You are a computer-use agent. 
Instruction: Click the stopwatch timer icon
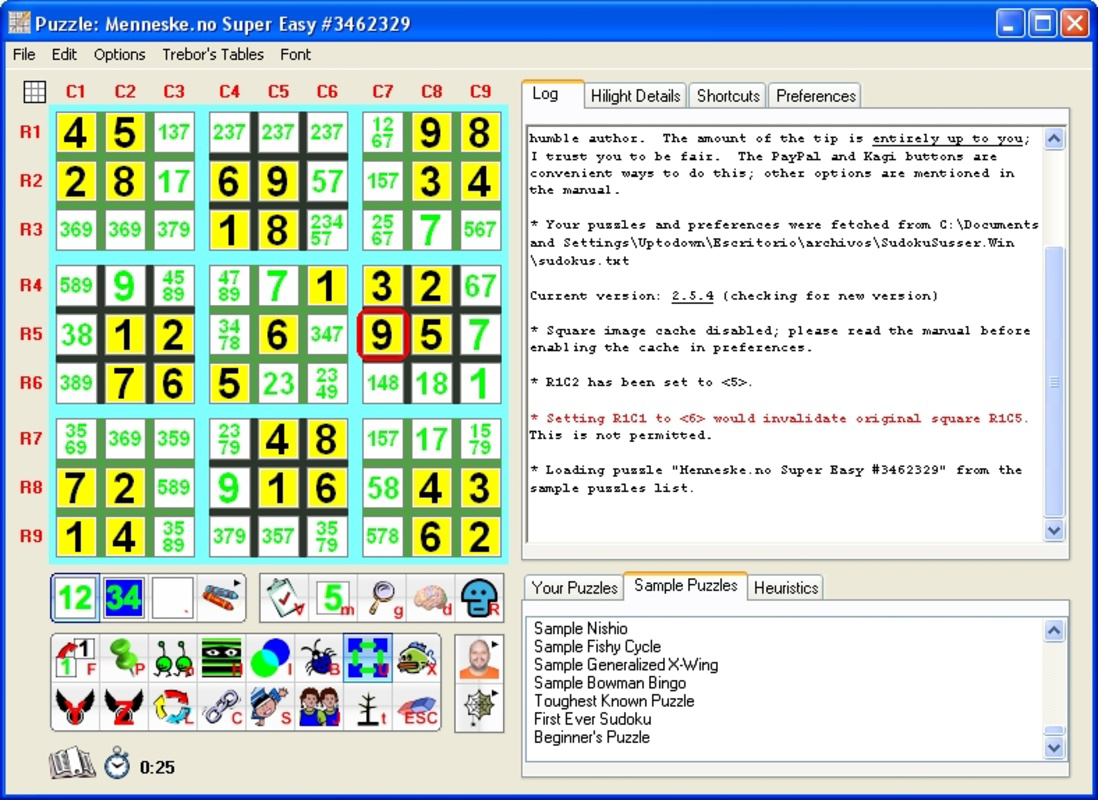pyautogui.click(x=117, y=764)
